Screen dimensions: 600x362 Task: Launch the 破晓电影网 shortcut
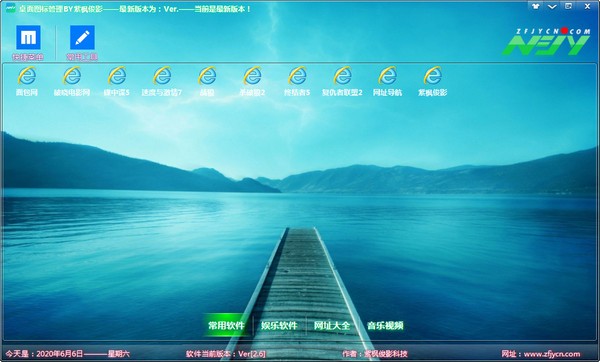tap(72, 81)
